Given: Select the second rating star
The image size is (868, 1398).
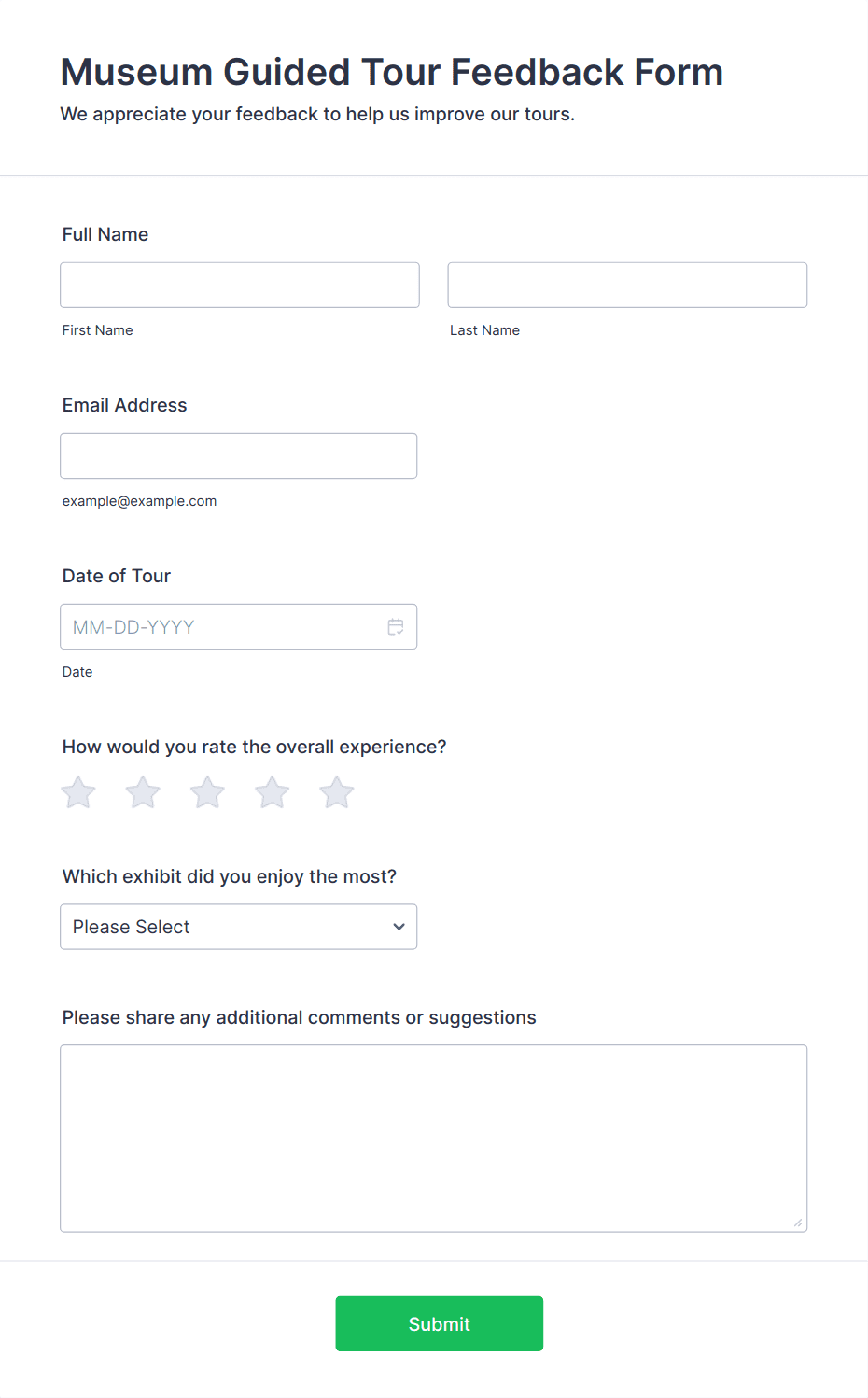Looking at the screenshot, I should 143,792.
